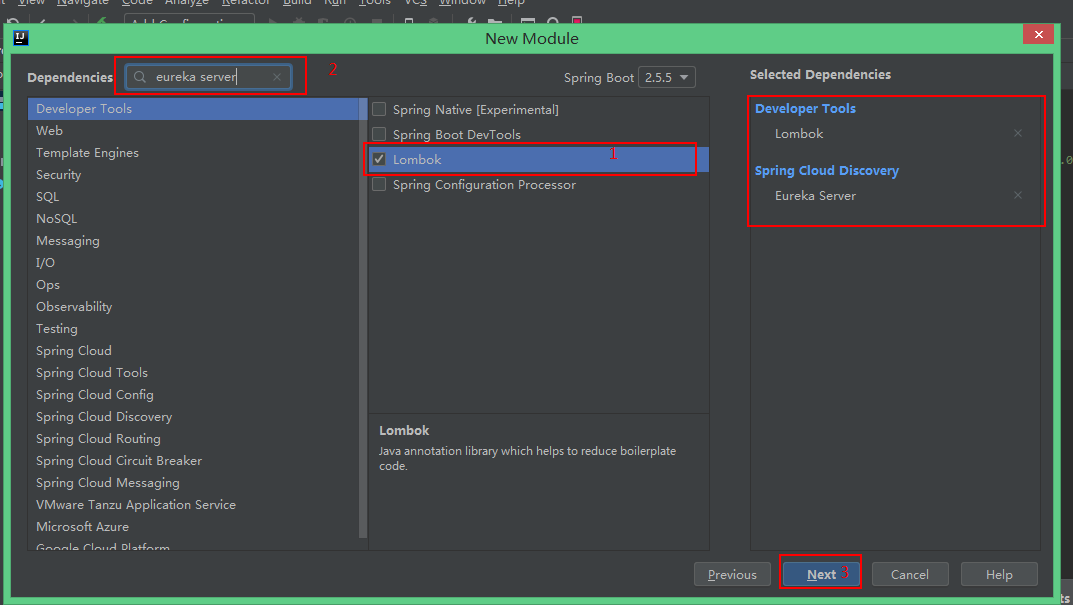Select Template Engines category

point(193,153)
